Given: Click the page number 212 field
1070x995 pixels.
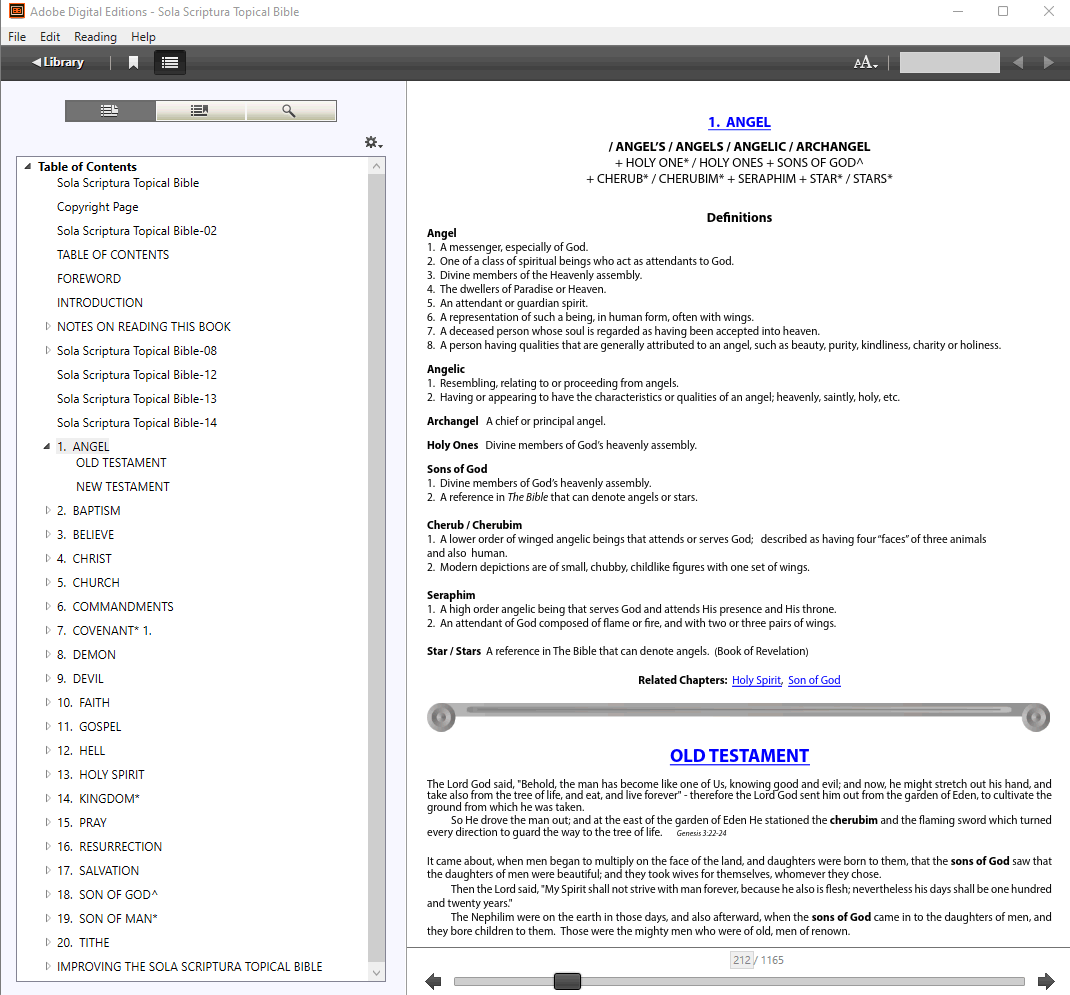Looking at the screenshot, I should [742, 960].
